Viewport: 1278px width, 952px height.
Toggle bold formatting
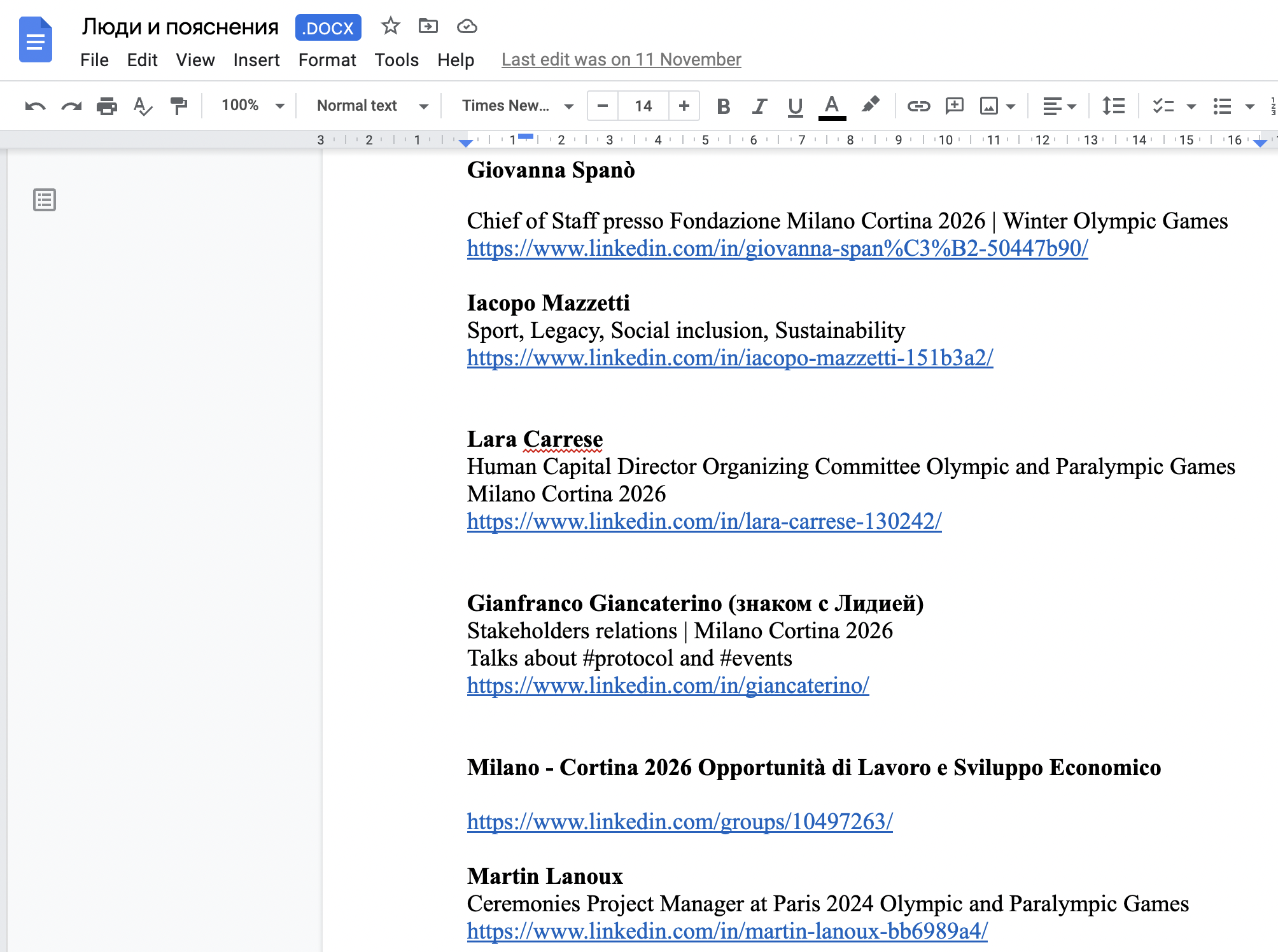[723, 106]
